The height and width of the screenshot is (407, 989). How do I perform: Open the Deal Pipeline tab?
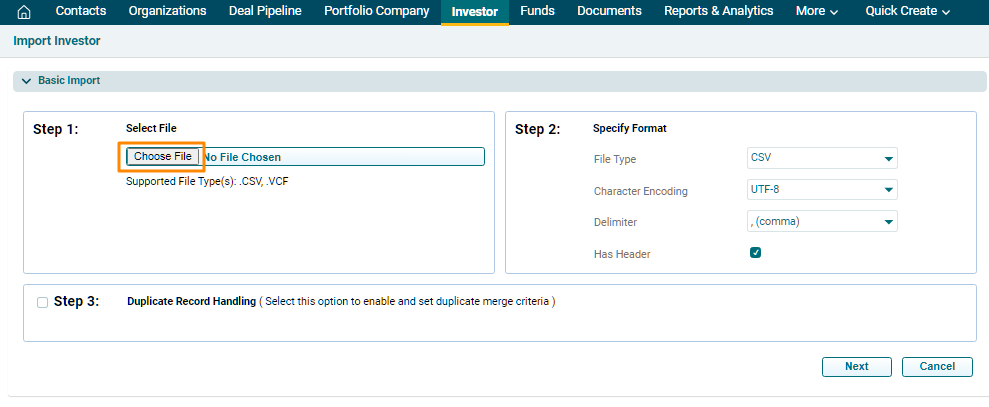[x=265, y=11]
